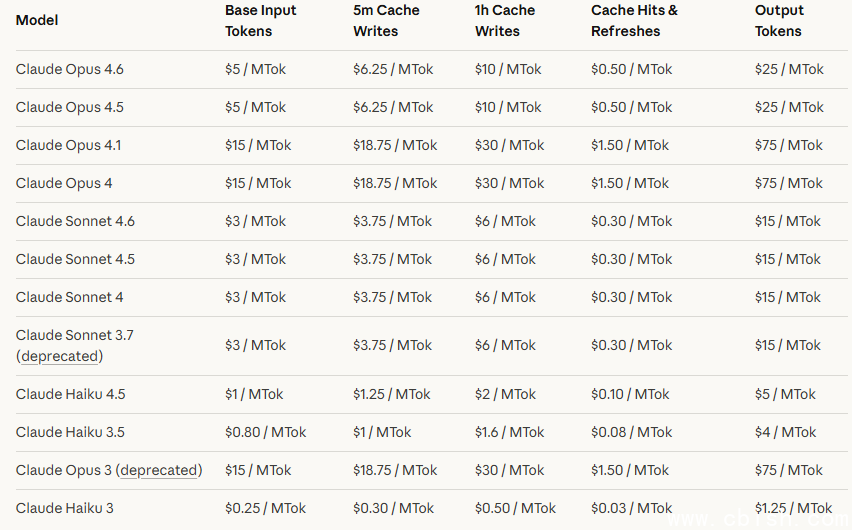Click the Claude Sonnet 4 output tokens price
The width and height of the screenshot is (852, 530).
tap(789, 297)
